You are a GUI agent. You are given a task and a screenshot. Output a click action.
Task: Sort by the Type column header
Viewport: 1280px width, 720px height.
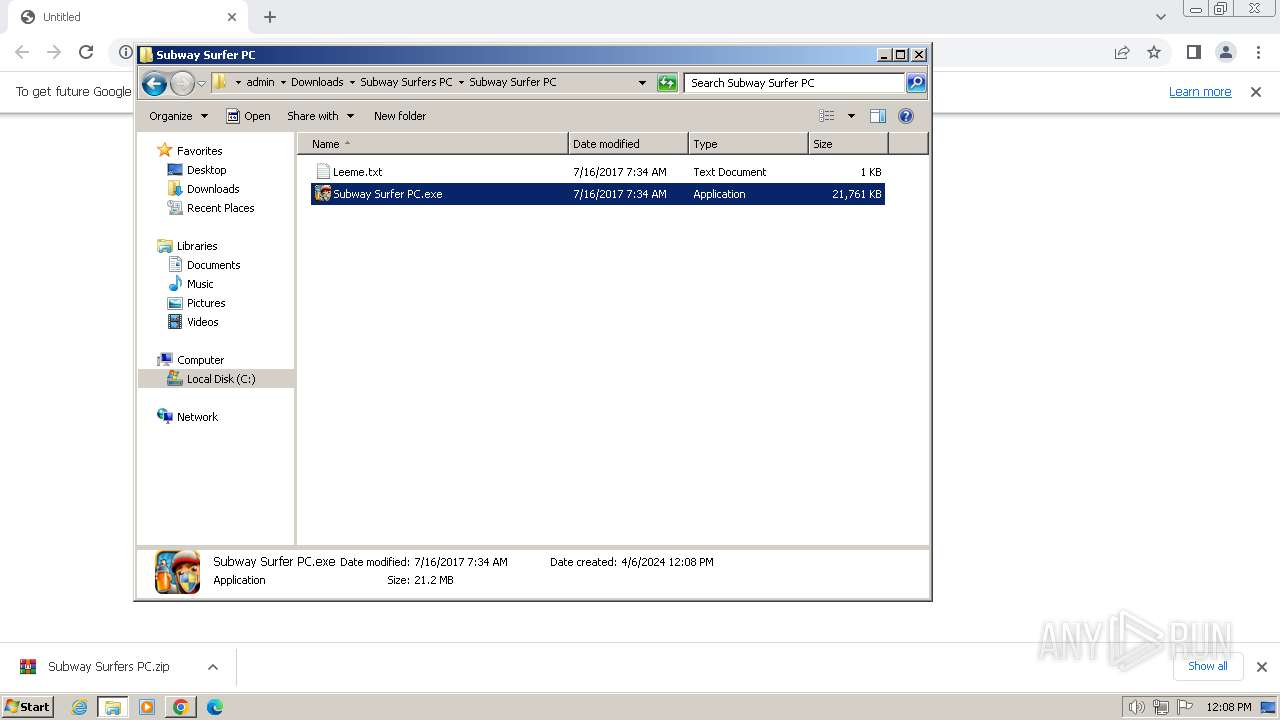pyautogui.click(x=748, y=144)
